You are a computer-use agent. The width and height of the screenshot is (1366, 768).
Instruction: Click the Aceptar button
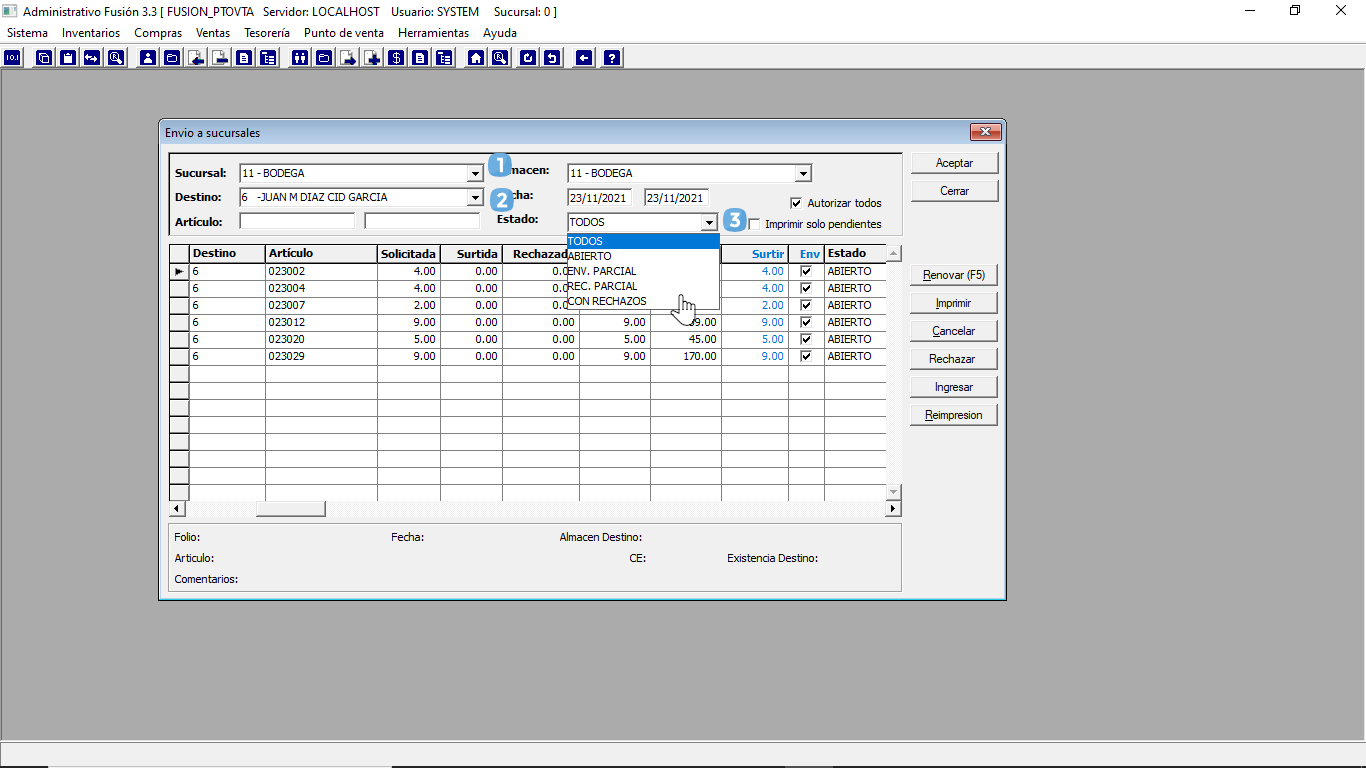pos(954,163)
